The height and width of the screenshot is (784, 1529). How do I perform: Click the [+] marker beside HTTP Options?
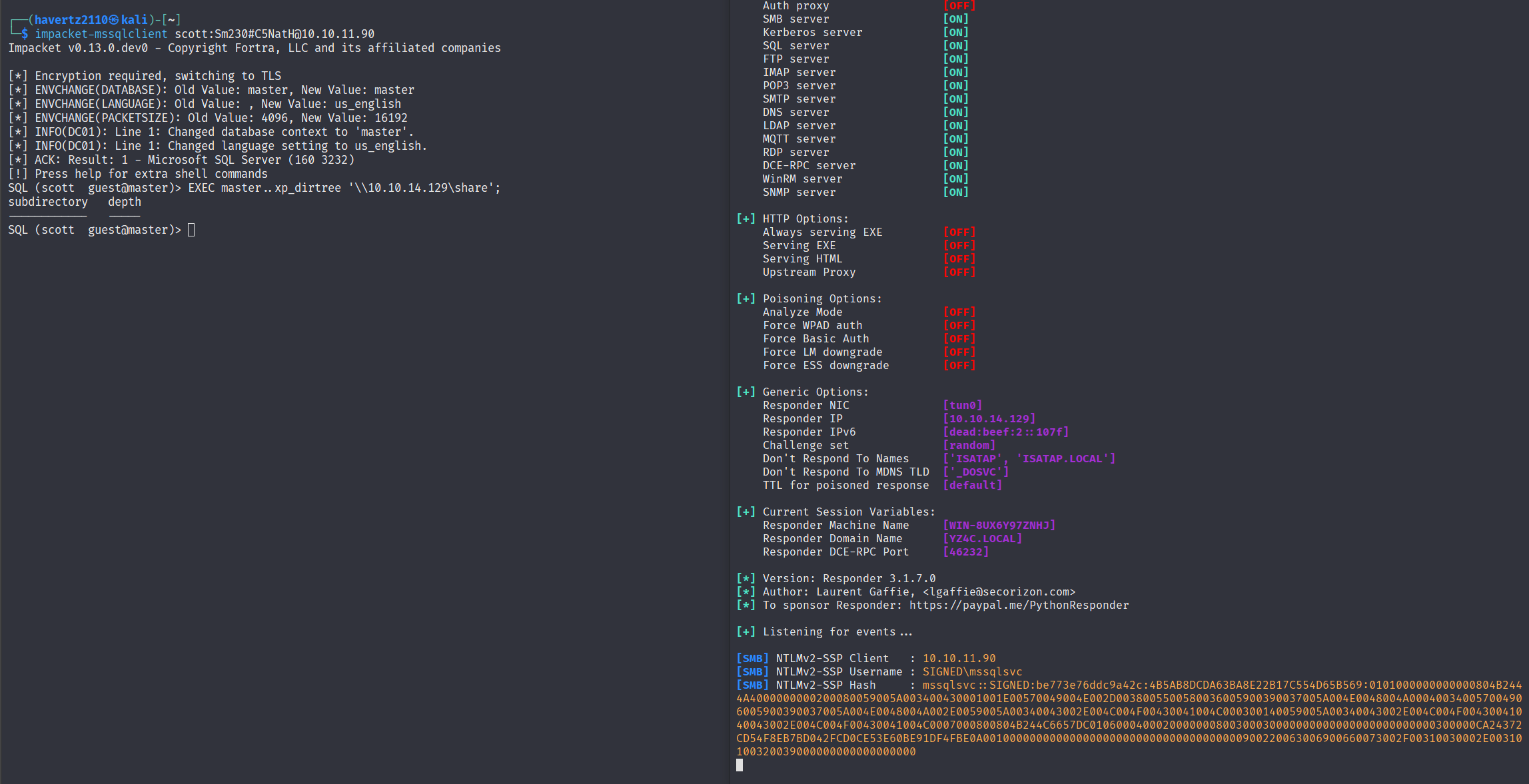[x=746, y=219]
